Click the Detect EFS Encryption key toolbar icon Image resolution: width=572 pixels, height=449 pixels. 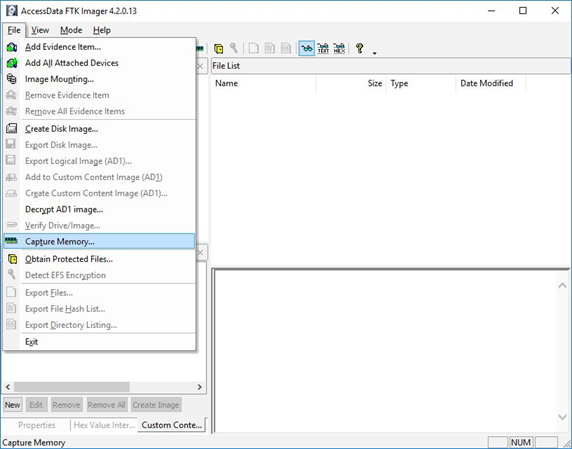coord(233,48)
